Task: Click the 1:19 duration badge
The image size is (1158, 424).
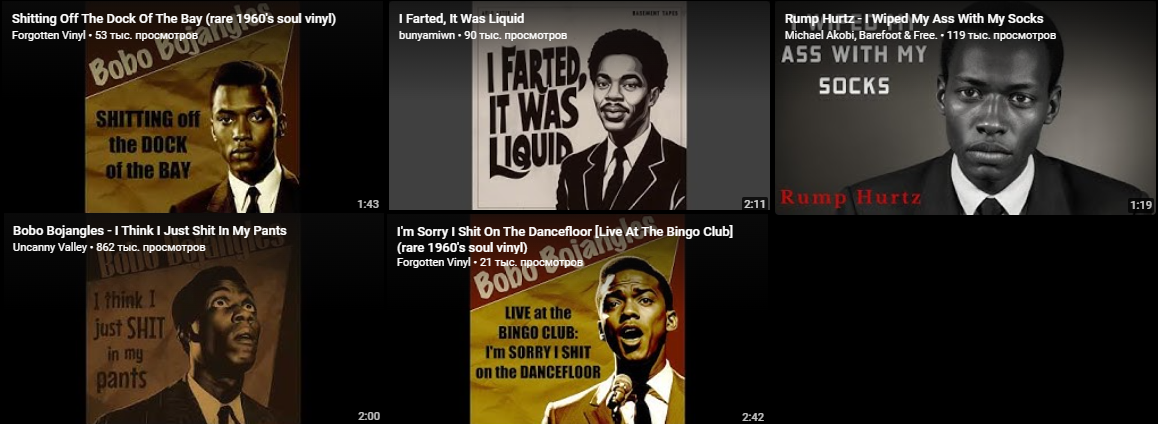Action: pos(1140,205)
